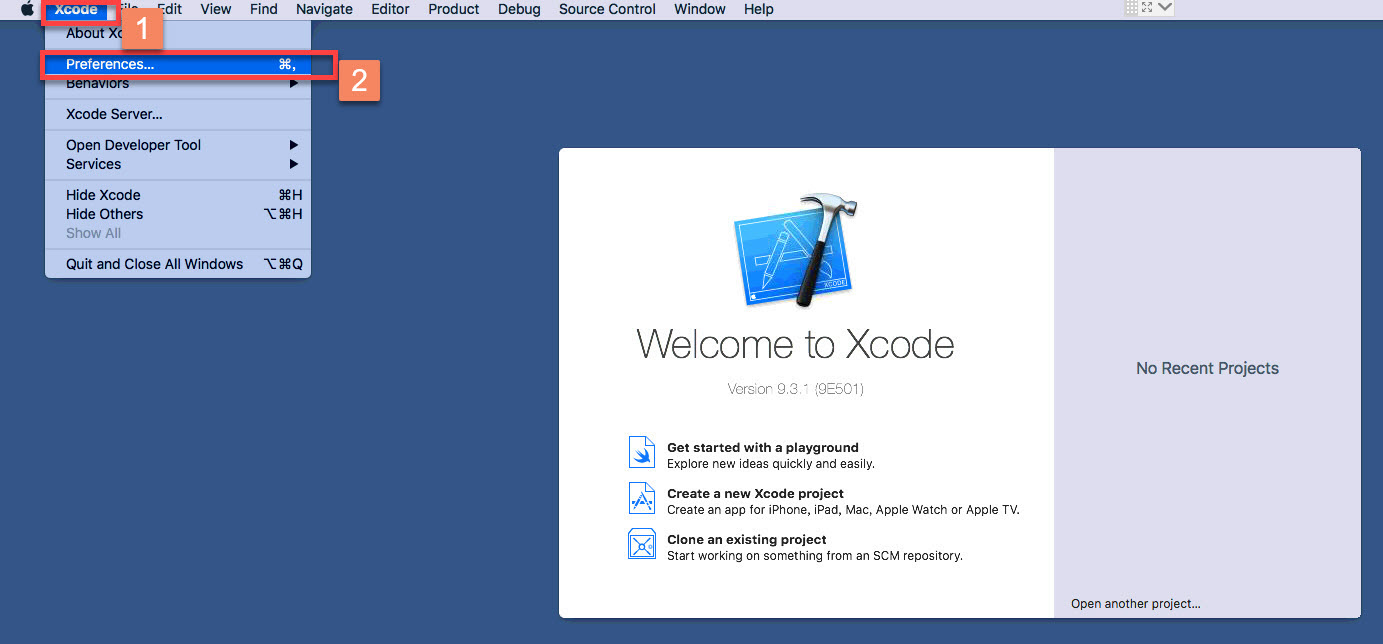1383x644 pixels.
Task: Choose Quit and Close All Windows
Action: [x=178, y=264]
